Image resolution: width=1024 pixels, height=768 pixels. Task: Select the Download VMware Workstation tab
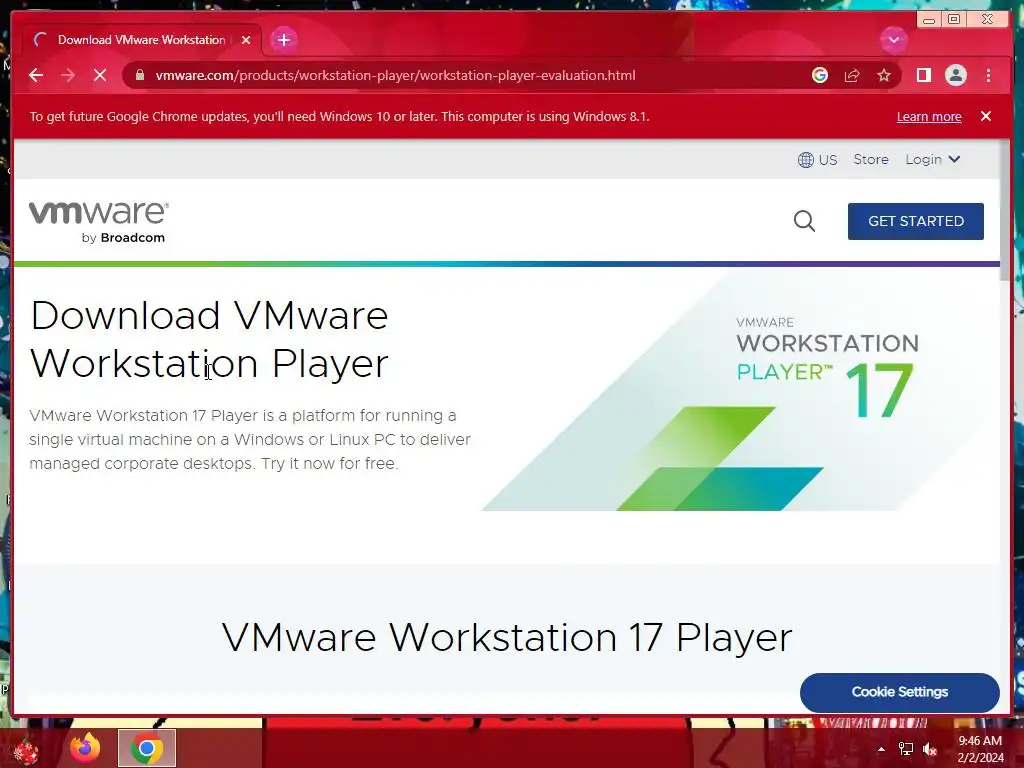(142, 40)
